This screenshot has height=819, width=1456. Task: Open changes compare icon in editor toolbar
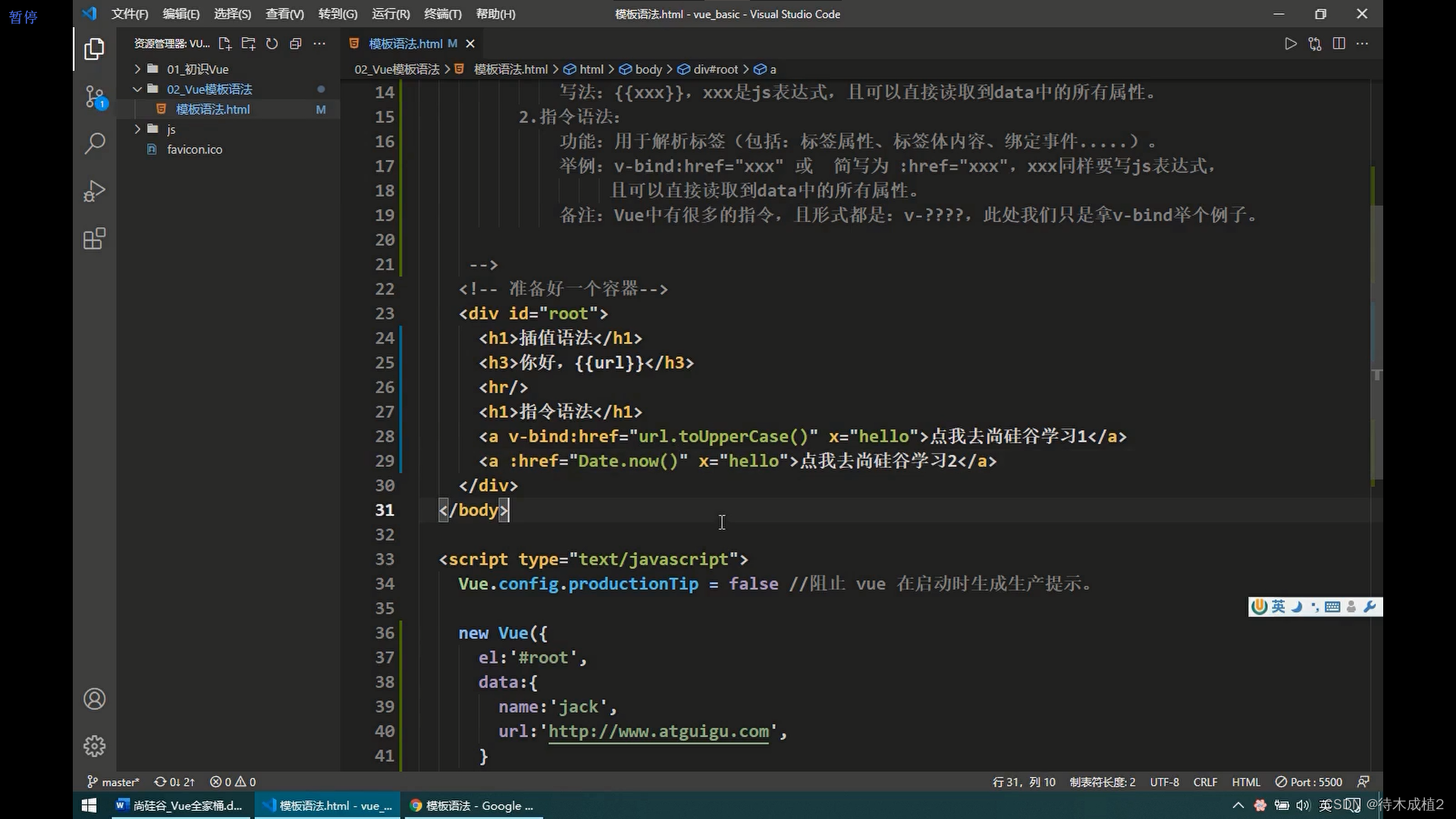click(1315, 44)
